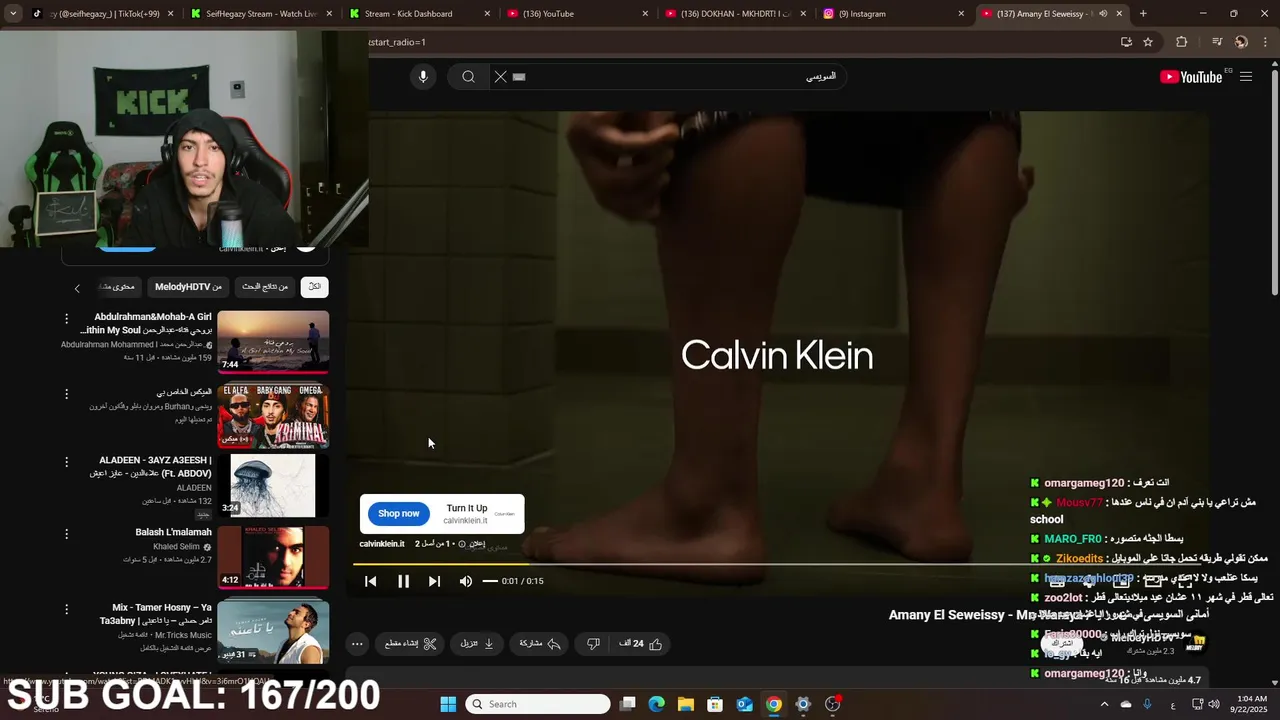Open the A Girl Within My Soul video thumbnail
The height and width of the screenshot is (720, 1280).
[273, 342]
